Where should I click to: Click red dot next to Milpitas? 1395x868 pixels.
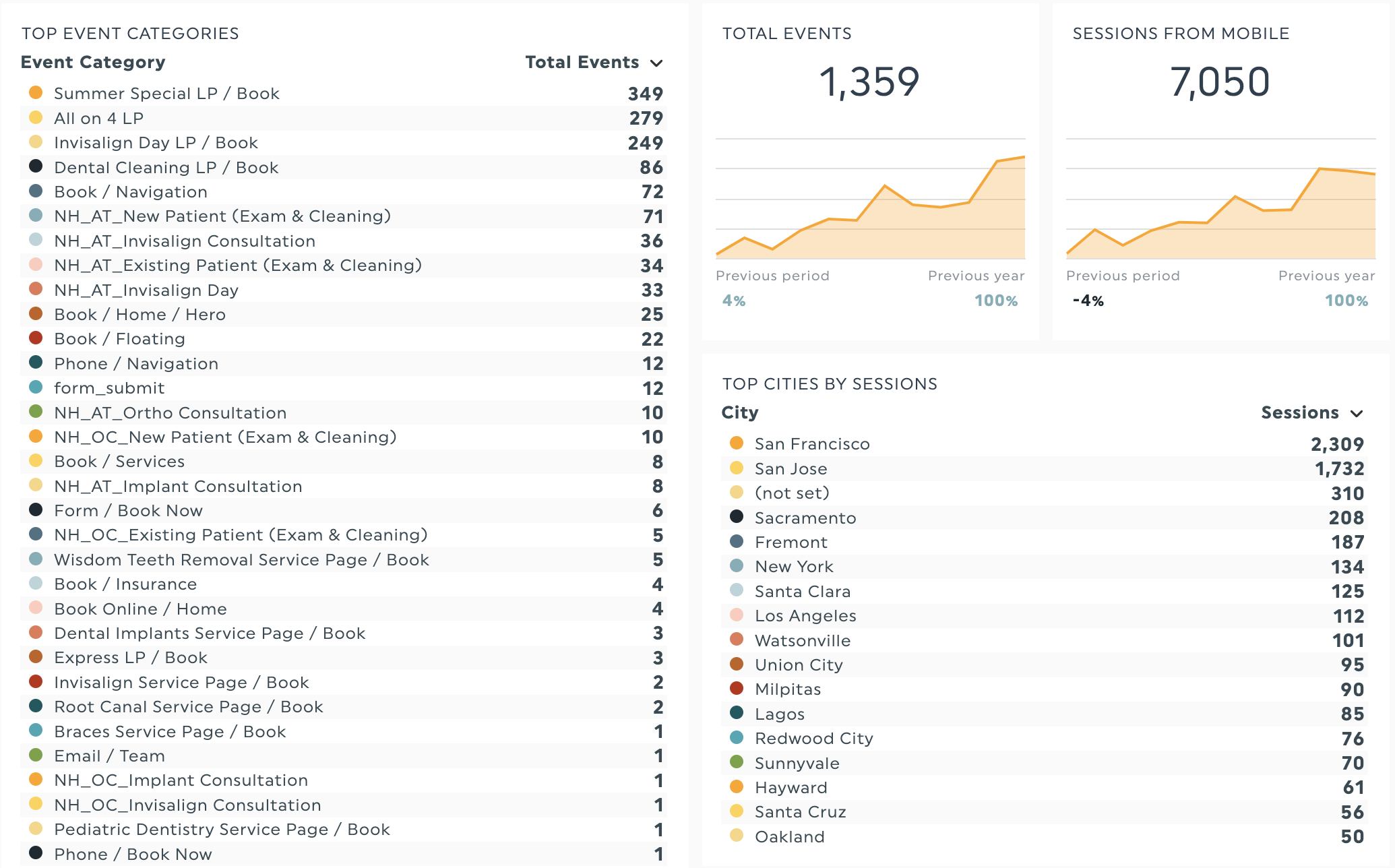(x=737, y=688)
